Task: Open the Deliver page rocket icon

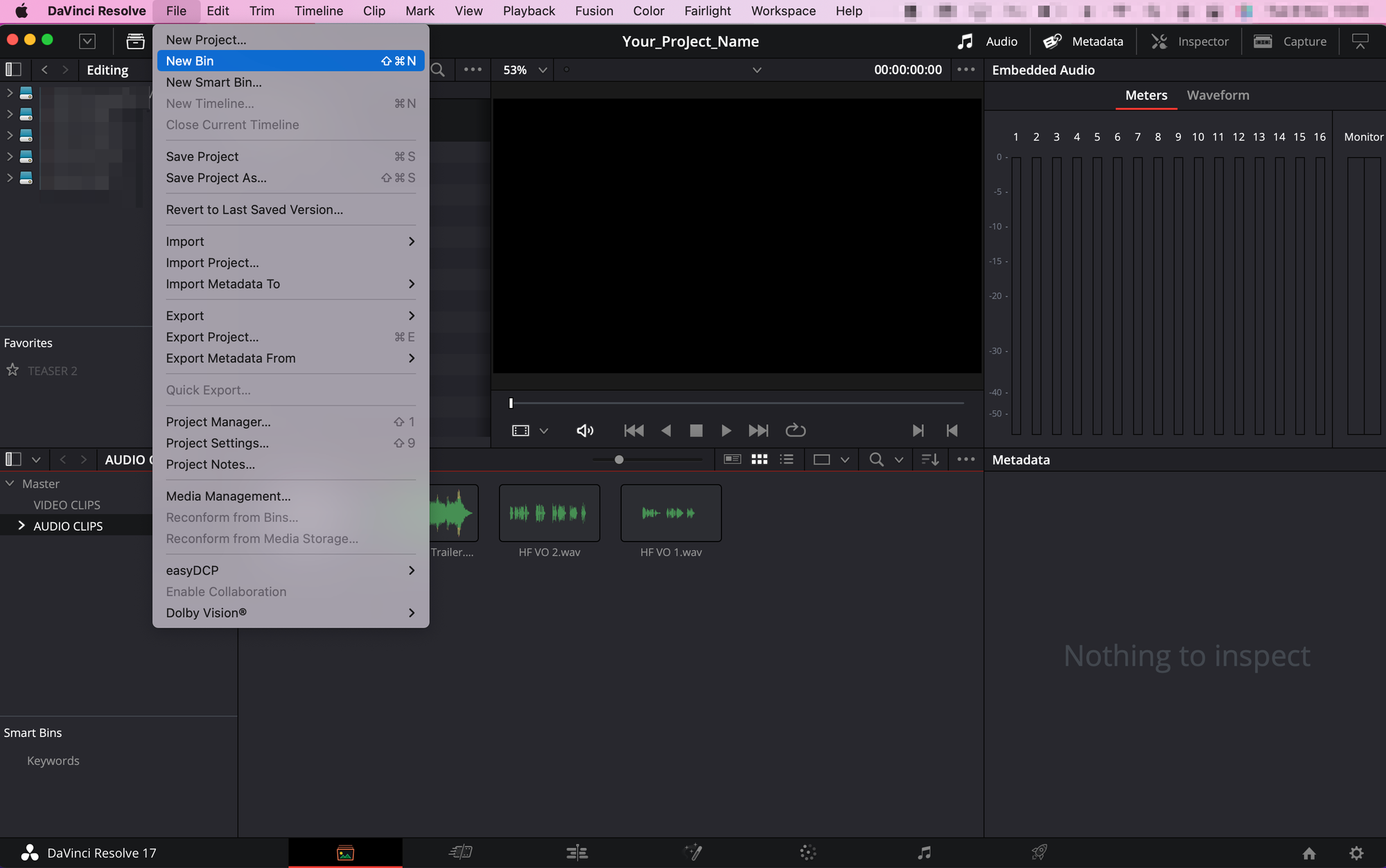Action: tap(1039, 853)
